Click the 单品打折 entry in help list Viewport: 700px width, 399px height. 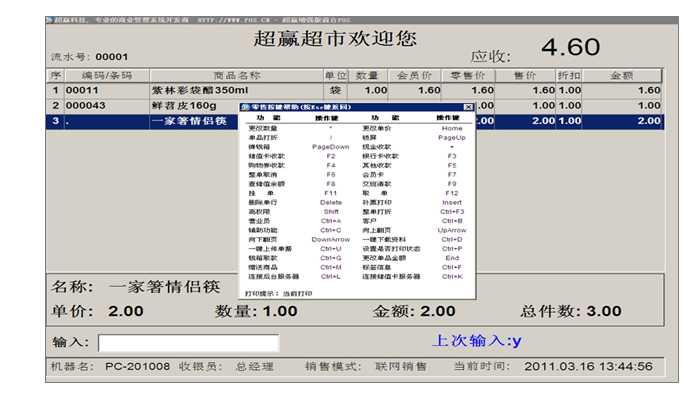(x=263, y=138)
